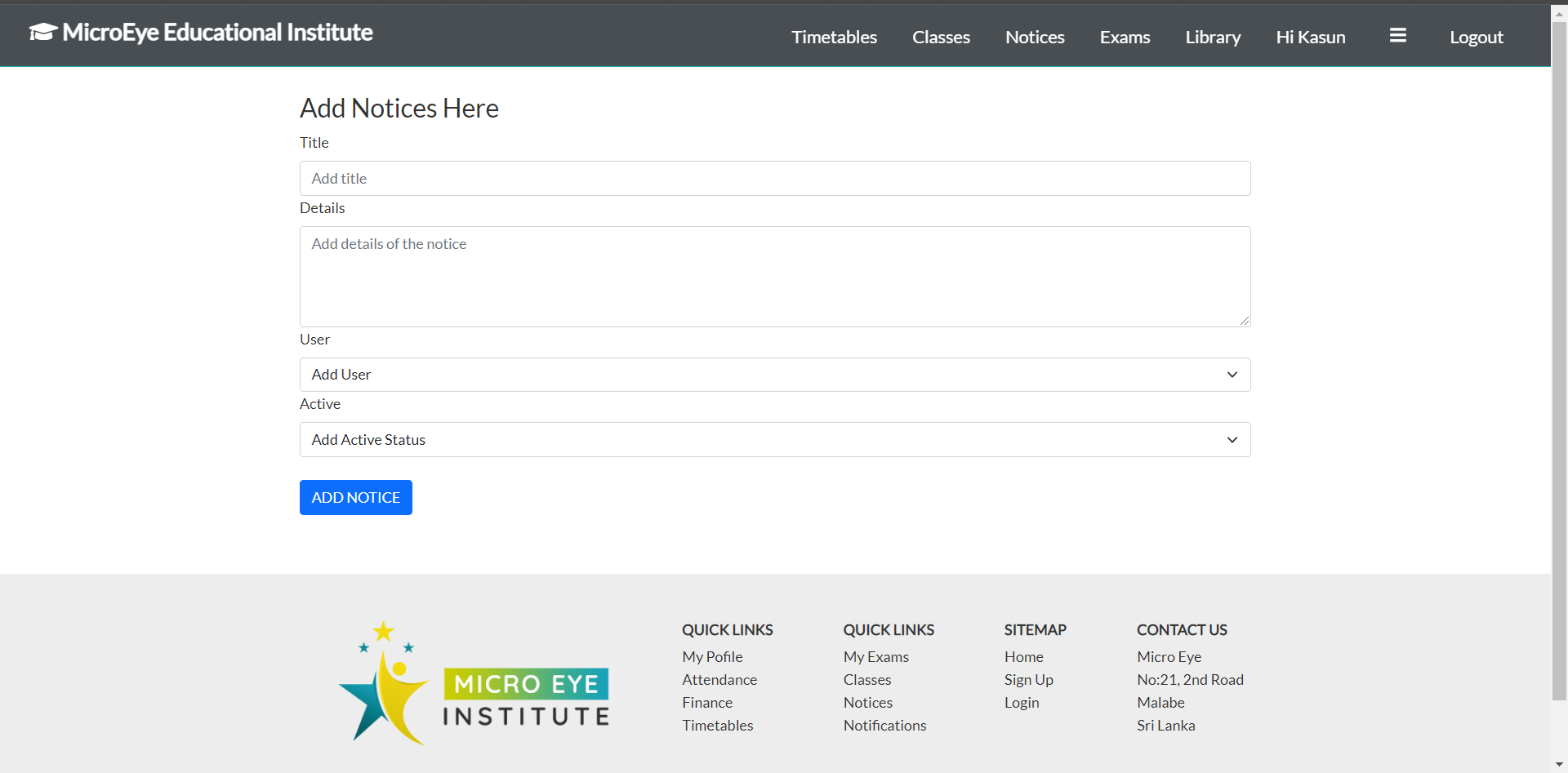Open My Pofile footer link

point(712,656)
